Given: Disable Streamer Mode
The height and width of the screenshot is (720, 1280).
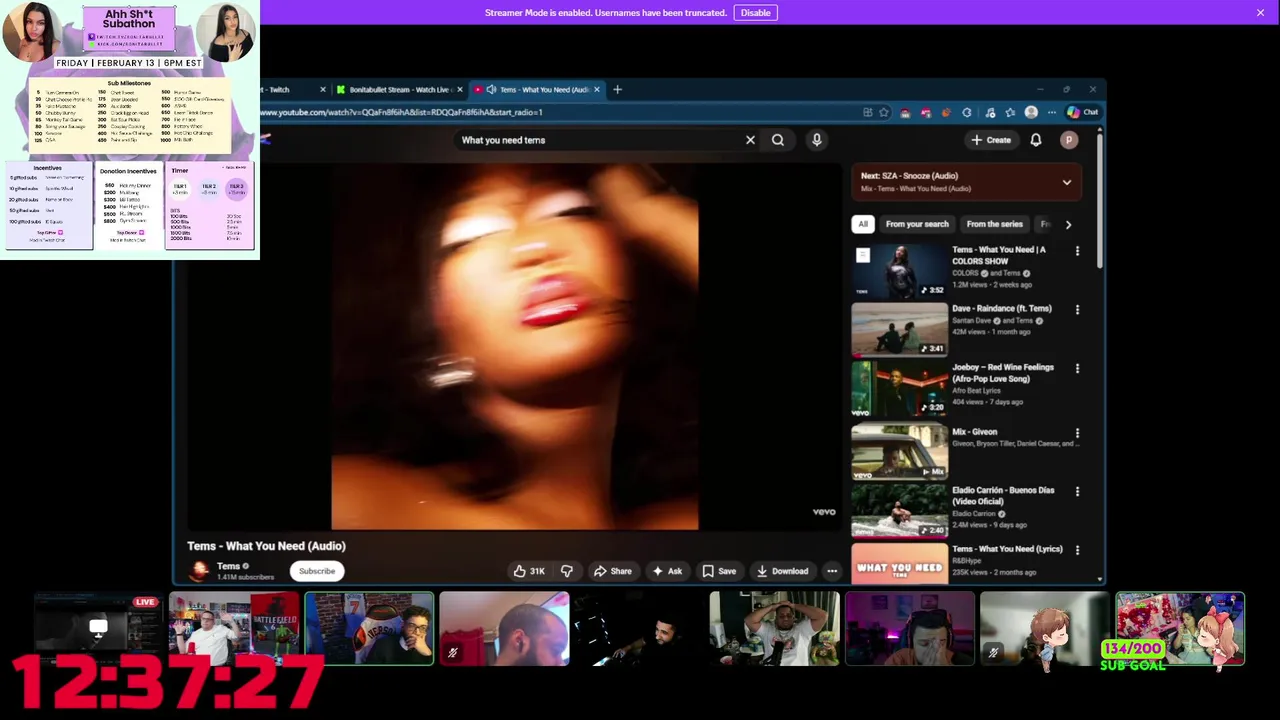Looking at the screenshot, I should pos(755,13).
